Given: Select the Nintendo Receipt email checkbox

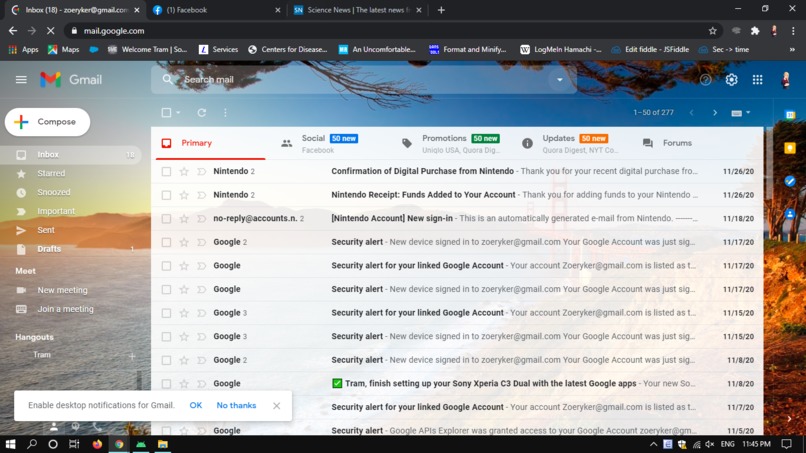Looking at the screenshot, I should [166, 195].
